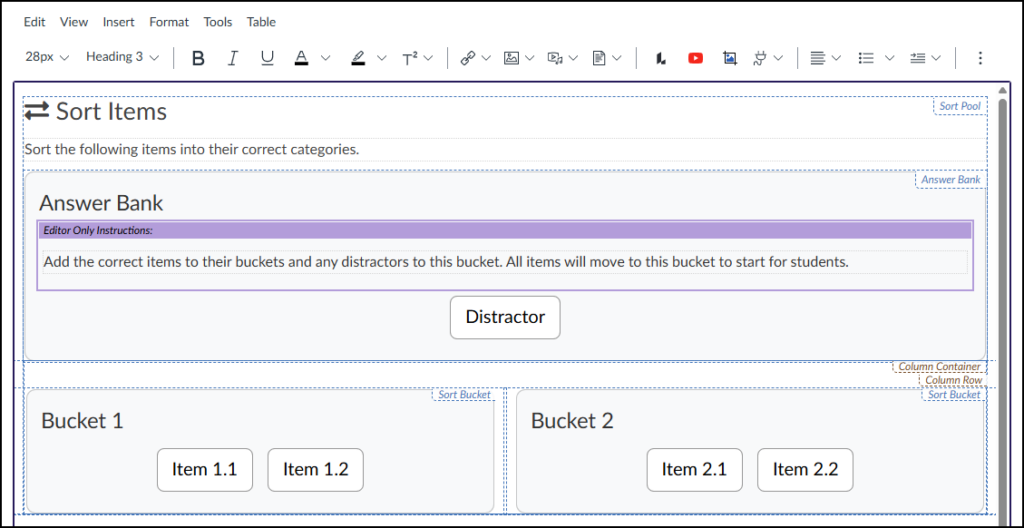Viewport: 1024px width, 528px height.
Task: Open the Heading 3 style dropdown
Action: [x=122, y=58]
